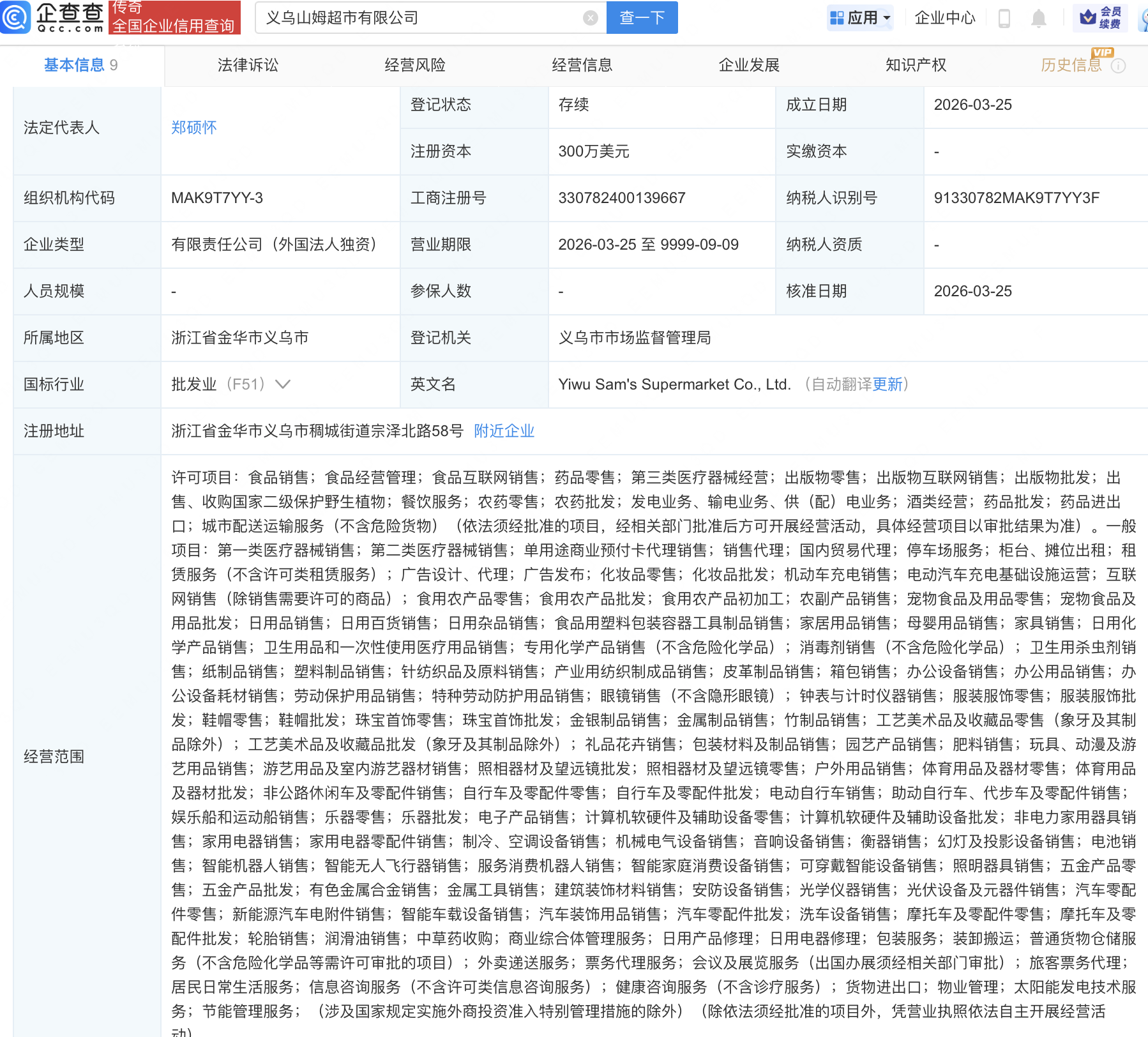Click the 附近企业 nearby companies link

[x=504, y=431]
